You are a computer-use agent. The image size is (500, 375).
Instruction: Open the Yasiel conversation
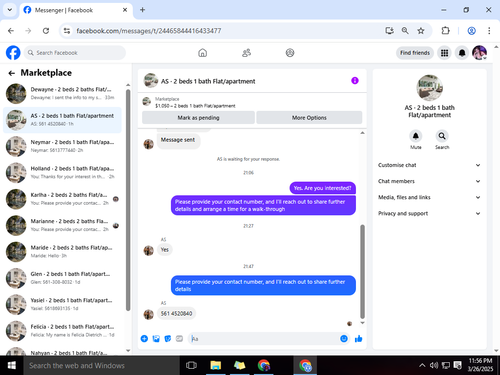(x=62, y=304)
